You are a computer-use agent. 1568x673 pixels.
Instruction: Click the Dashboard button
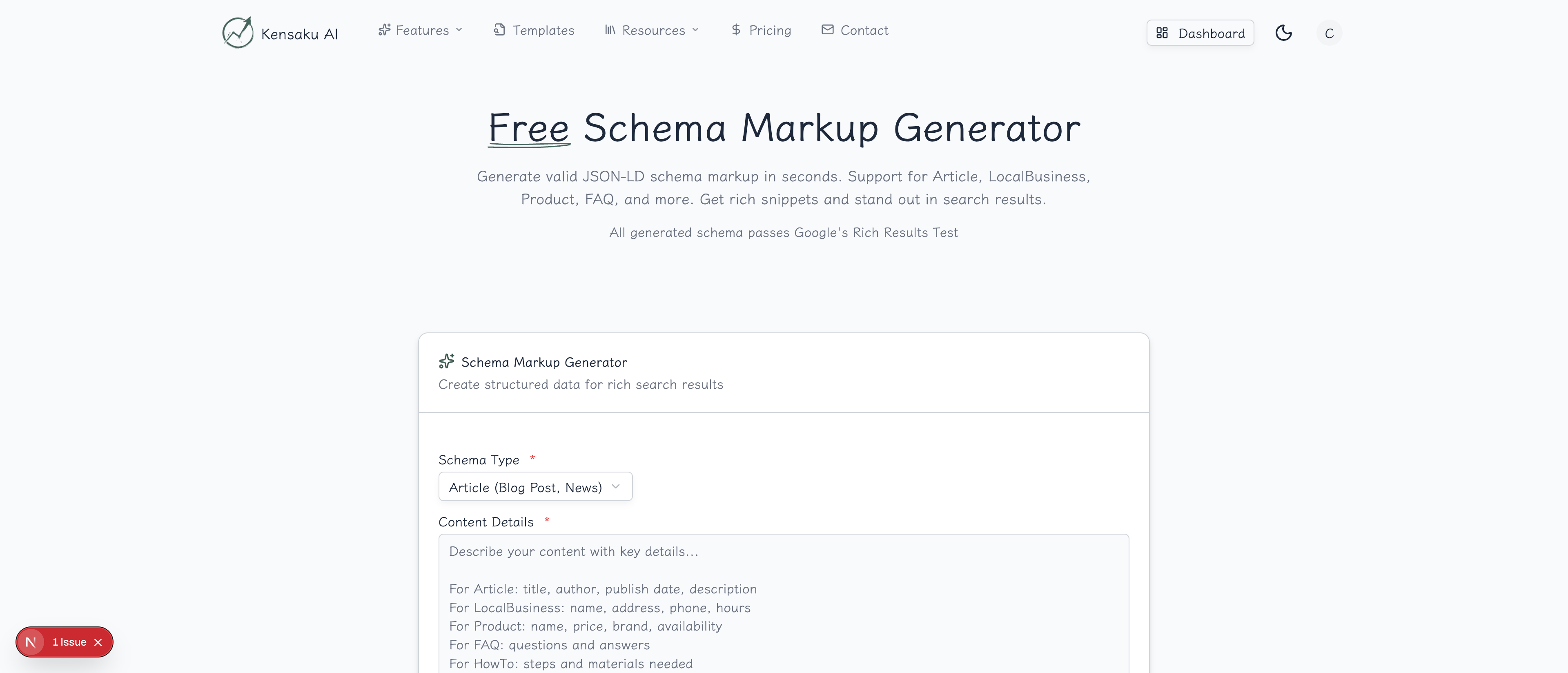(x=1200, y=33)
